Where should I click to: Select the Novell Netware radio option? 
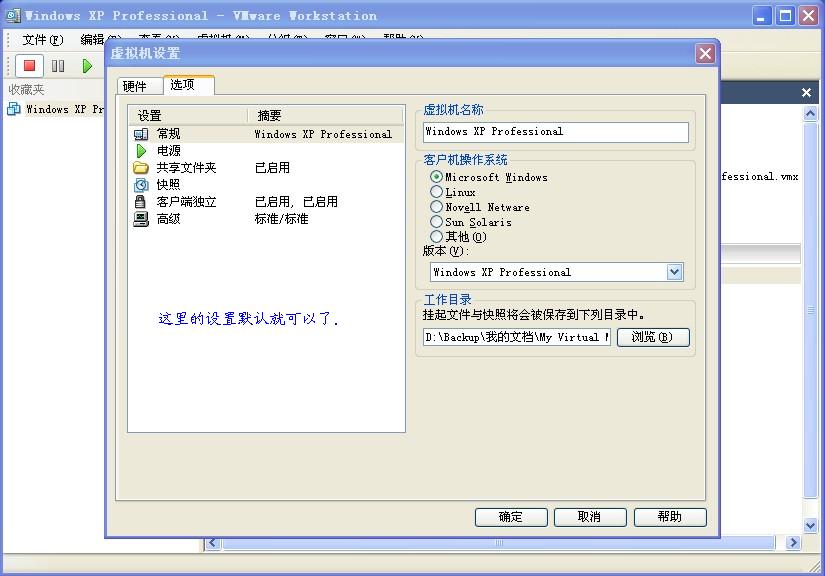click(x=437, y=207)
